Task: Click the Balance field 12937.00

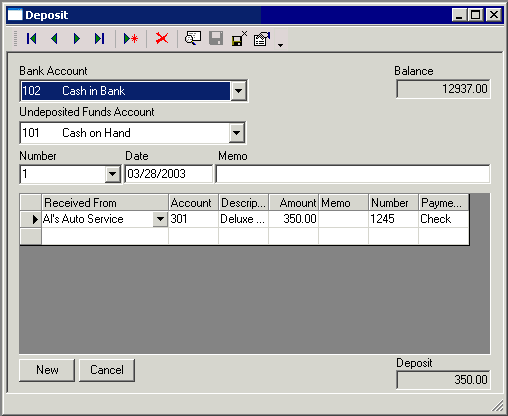Action: 443,89
